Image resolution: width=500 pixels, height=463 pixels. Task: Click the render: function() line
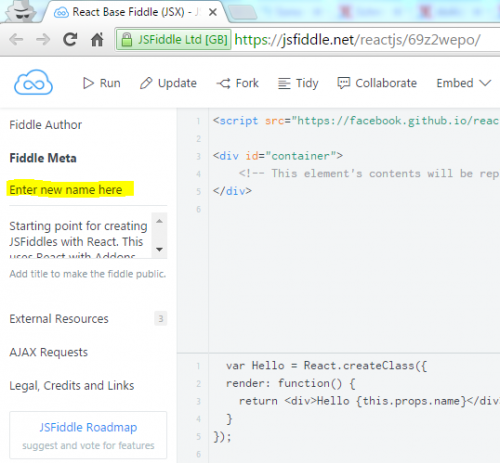click(x=291, y=383)
